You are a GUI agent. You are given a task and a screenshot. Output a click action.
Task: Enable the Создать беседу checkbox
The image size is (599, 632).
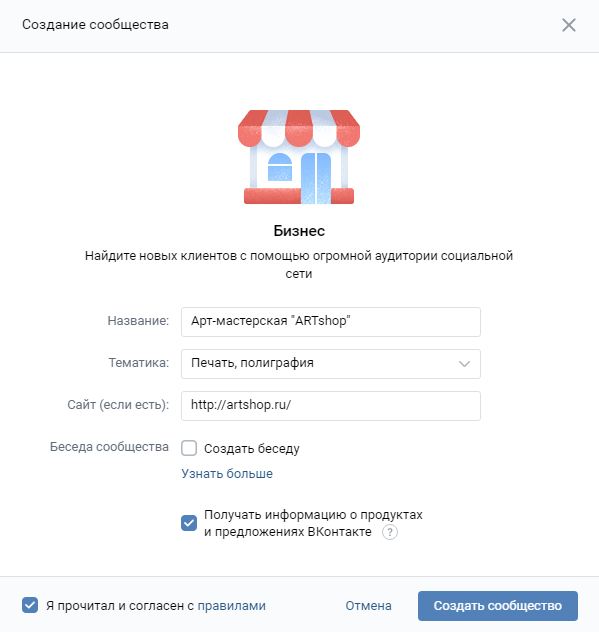[189, 448]
